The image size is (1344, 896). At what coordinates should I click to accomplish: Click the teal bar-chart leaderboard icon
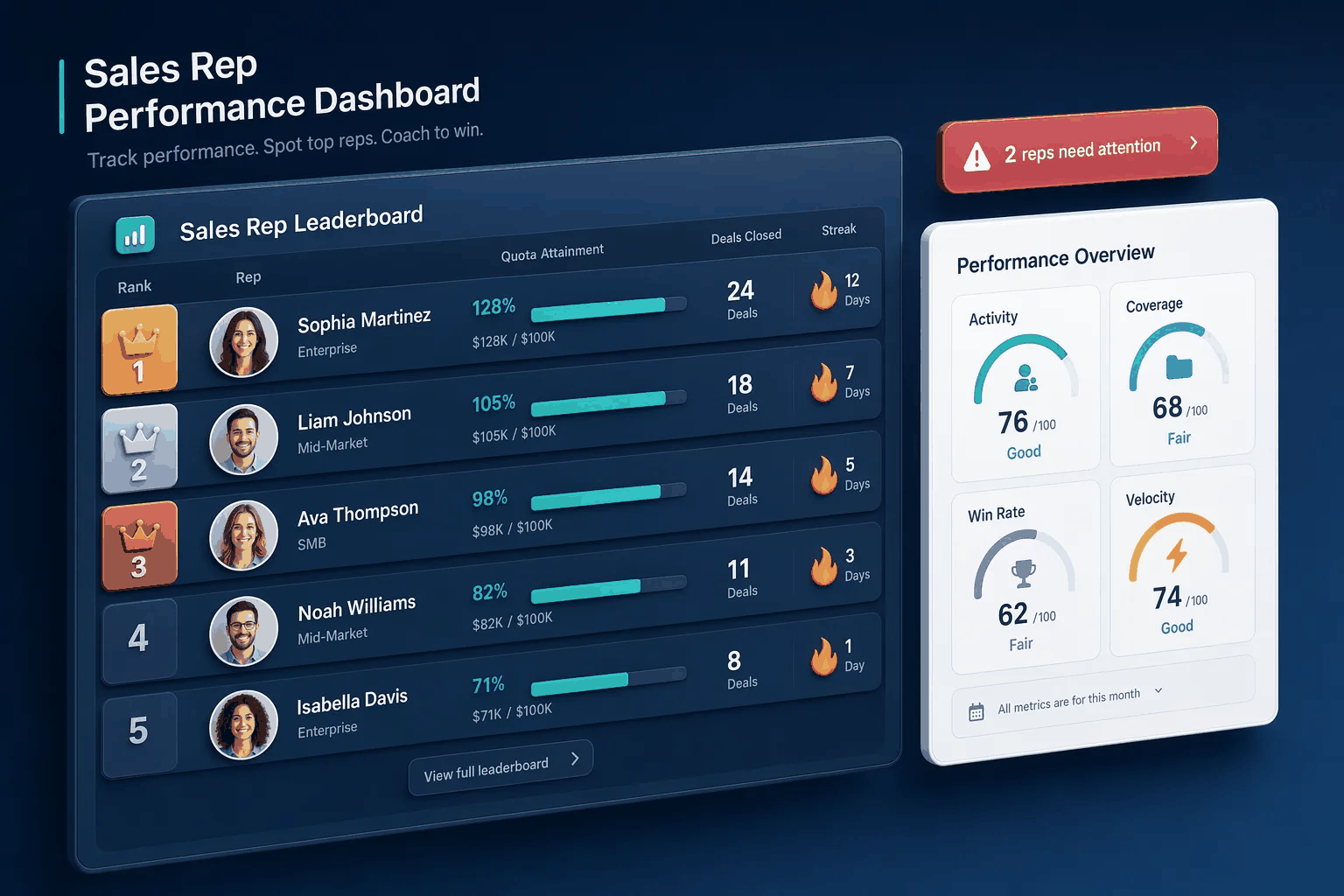(x=136, y=234)
